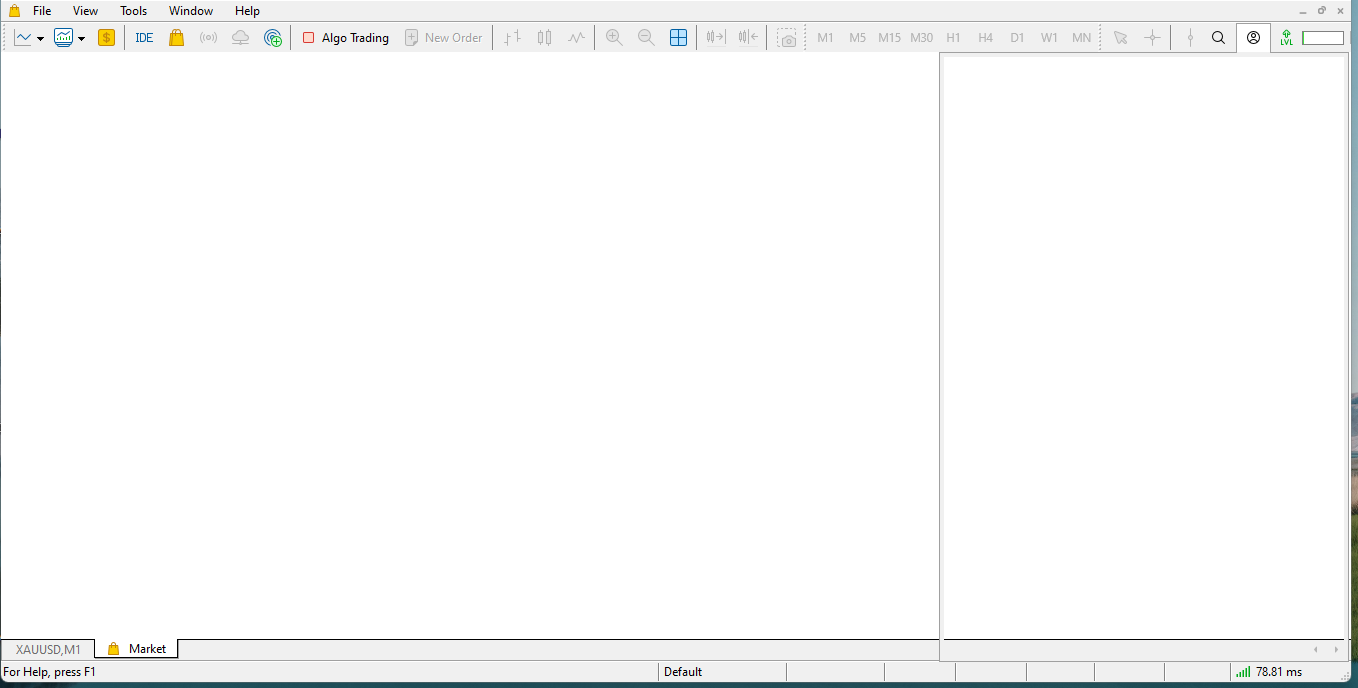Screen dimensions: 1358x688
Task: Toggle Algo Trading on
Action: point(345,38)
